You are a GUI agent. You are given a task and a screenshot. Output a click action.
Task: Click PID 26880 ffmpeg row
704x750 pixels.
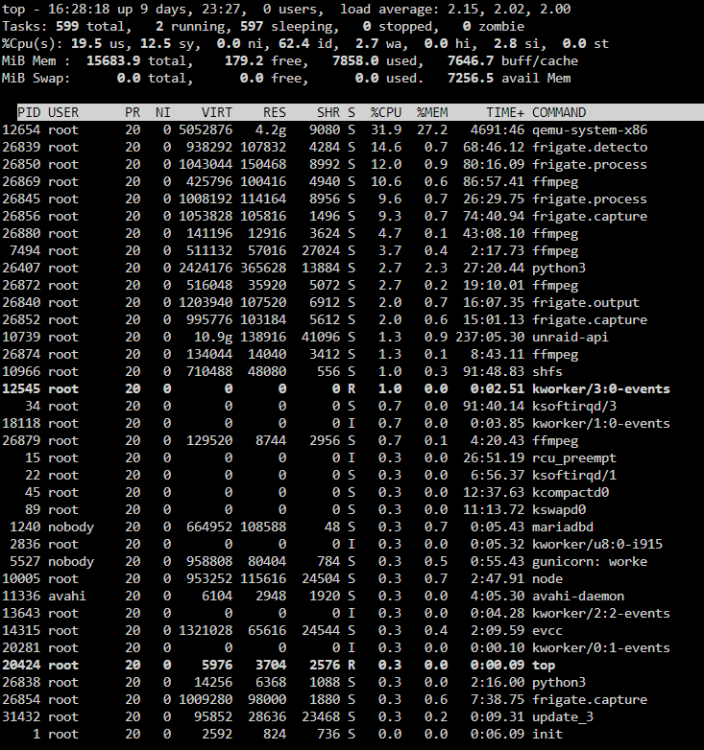[x=352, y=233]
